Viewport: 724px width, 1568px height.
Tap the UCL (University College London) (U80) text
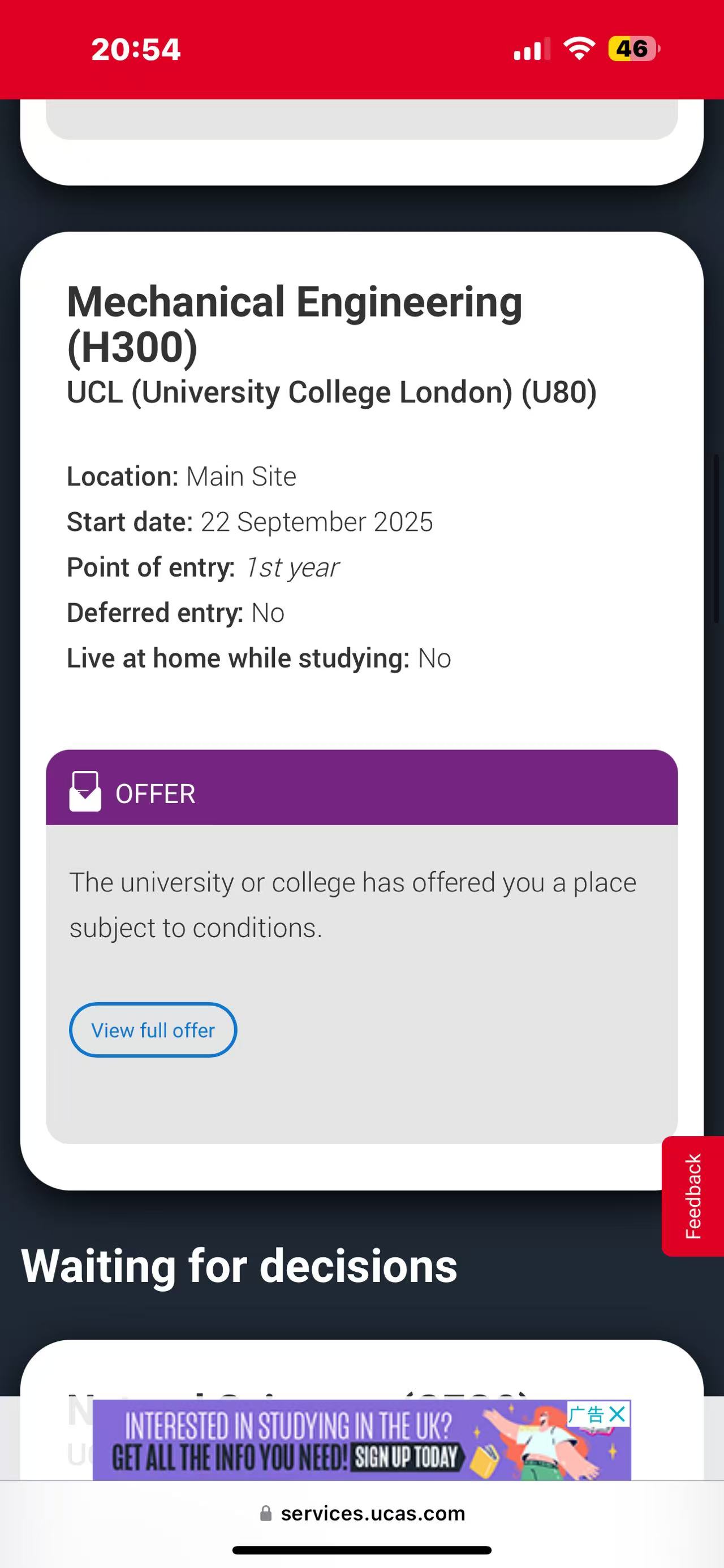coord(331,392)
